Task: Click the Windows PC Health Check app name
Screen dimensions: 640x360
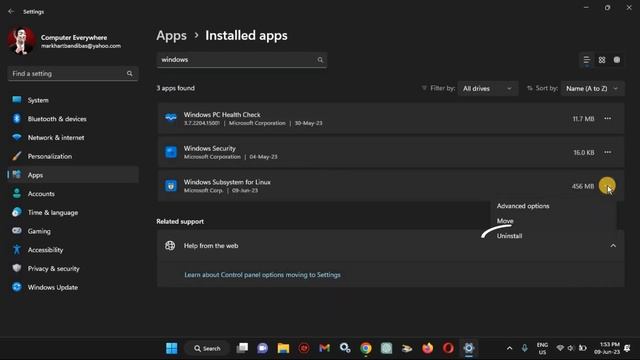Action: click(222, 115)
